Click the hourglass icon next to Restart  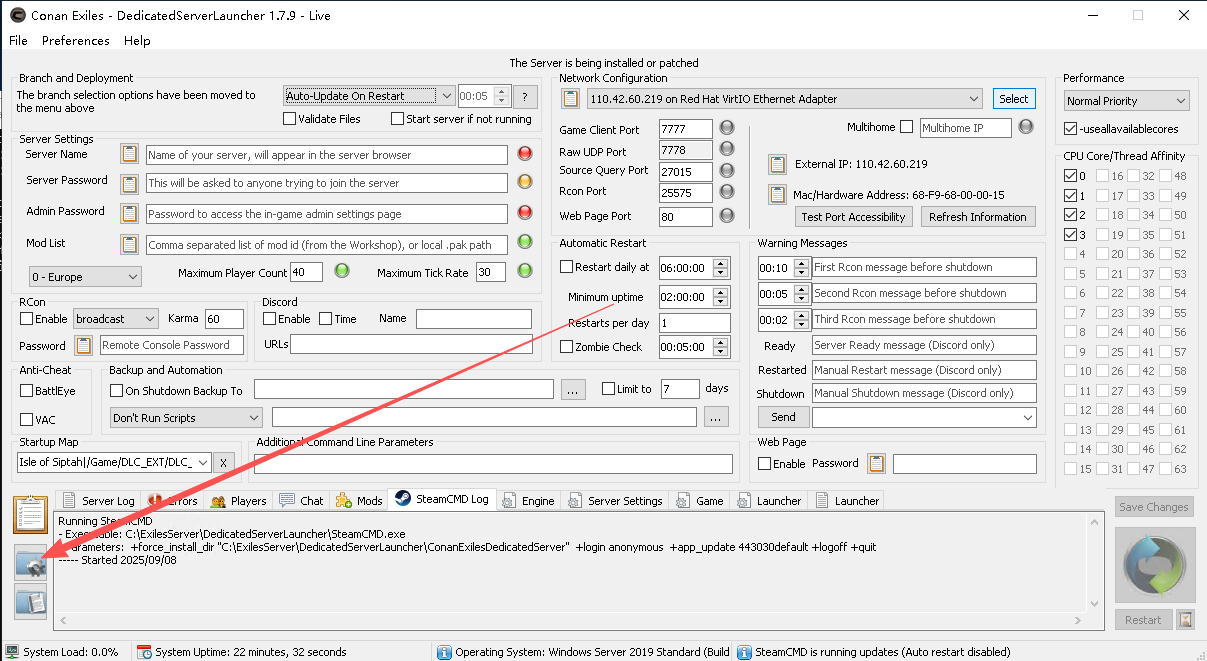pos(1185,620)
